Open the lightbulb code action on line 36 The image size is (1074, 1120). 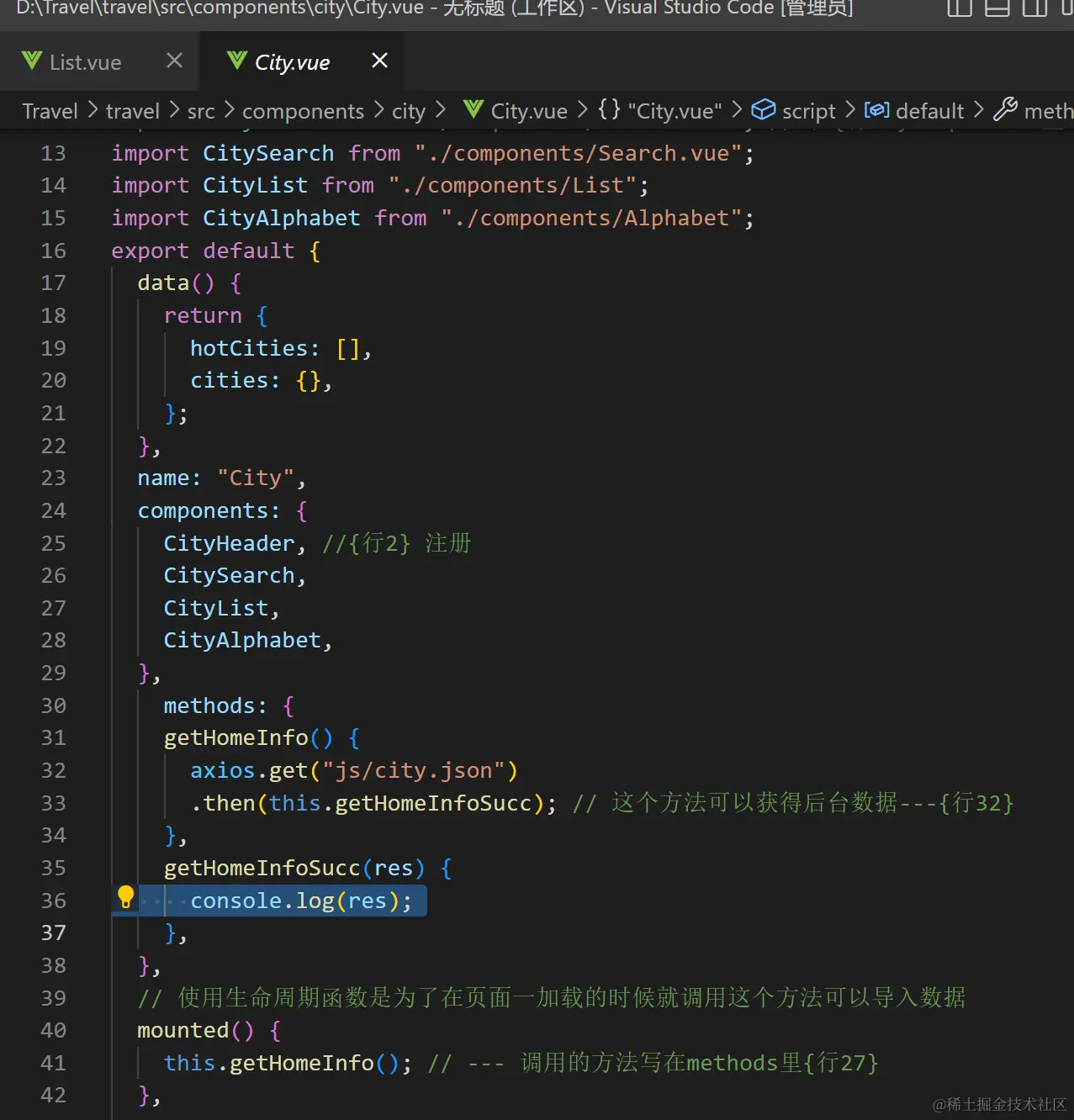[125, 898]
